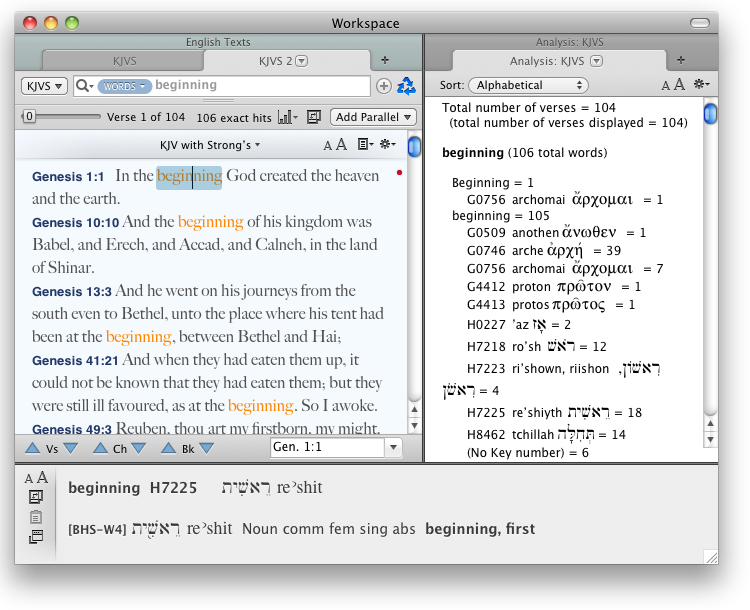Viewport: 750px width, 610px height.
Task: Toggle the WORDS search mode pill
Action: 125,86
